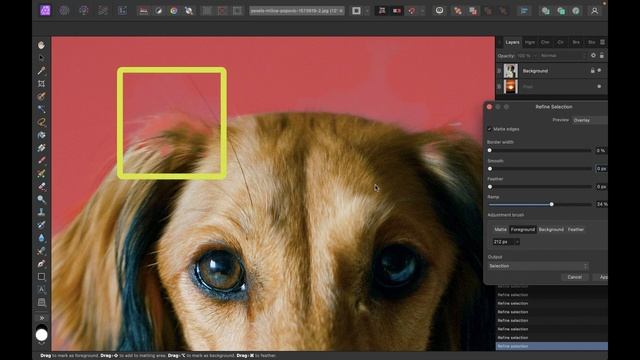Open the Assistant manager icon
Viewport: 640px width, 360px height.
[x=439, y=11]
